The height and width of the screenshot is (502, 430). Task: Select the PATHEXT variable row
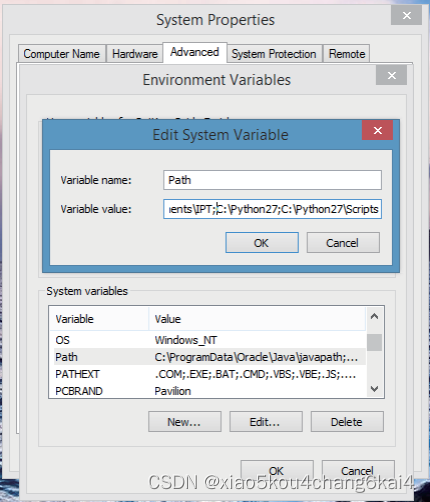click(207, 374)
